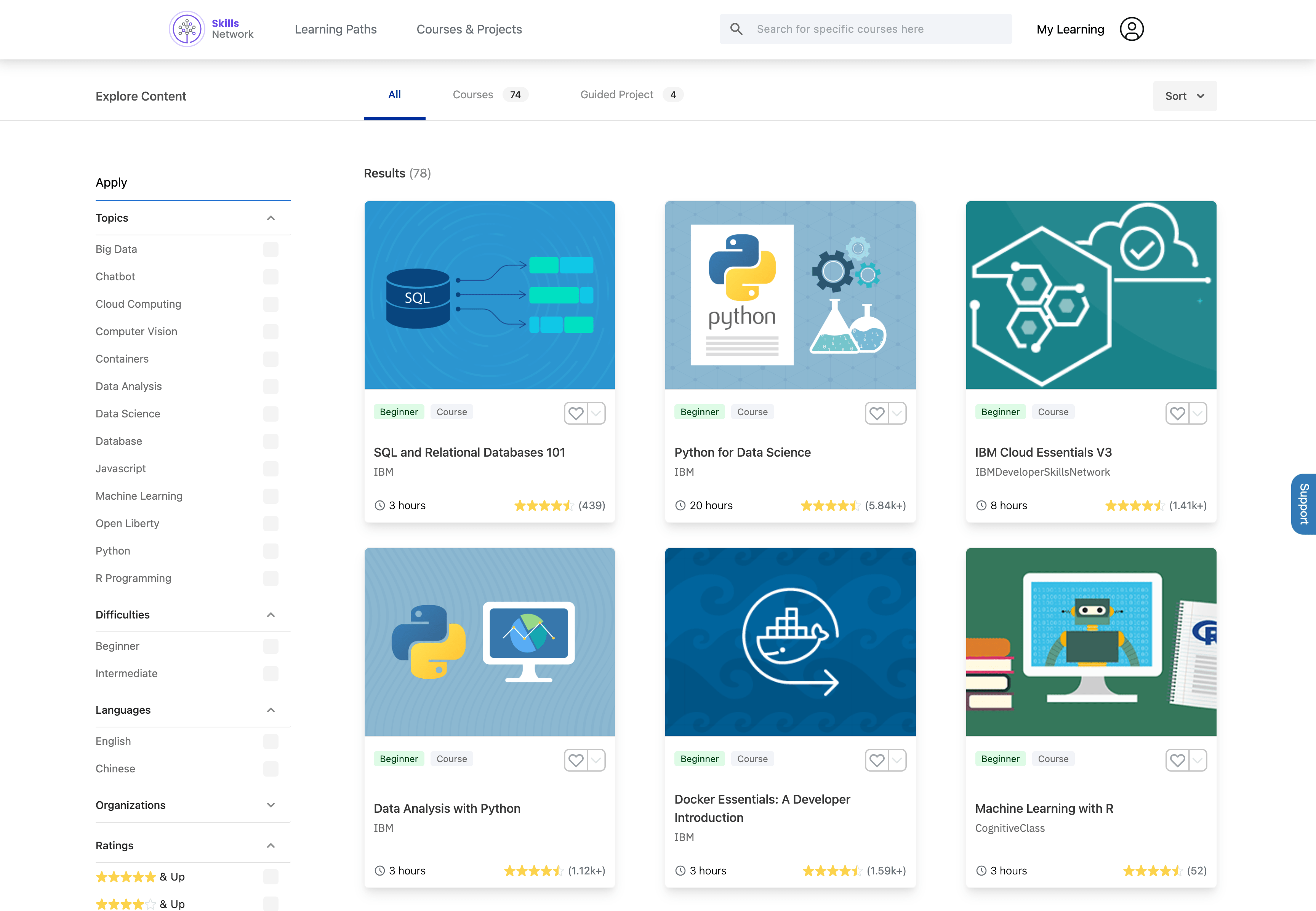Image resolution: width=1316 pixels, height=911 pixels.
Task: Click the search magnifier icon
Action: 736,29
